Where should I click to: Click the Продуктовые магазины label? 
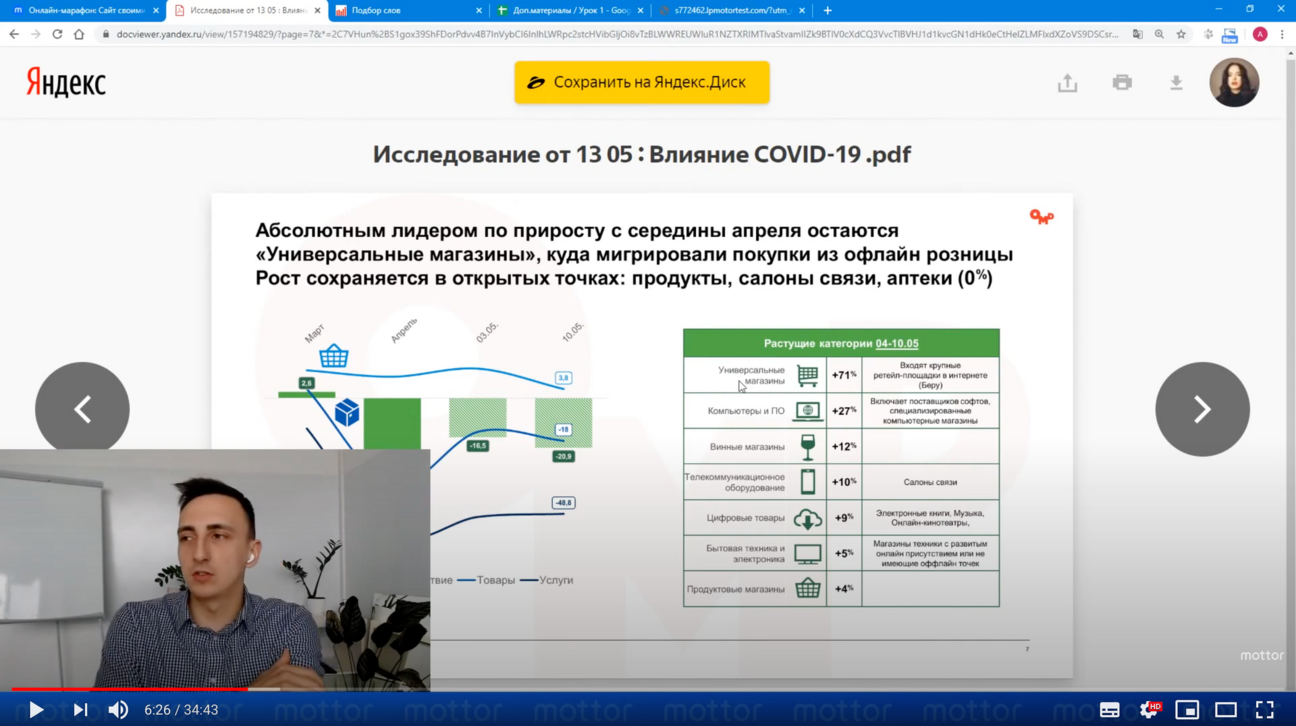[736, 589]
